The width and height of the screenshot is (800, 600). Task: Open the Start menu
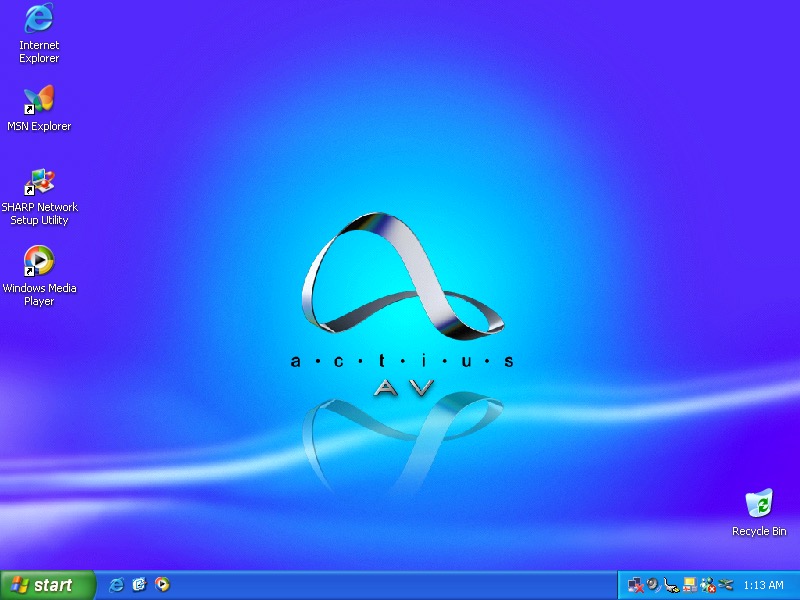pyautogui.click(x=47, y=585)
